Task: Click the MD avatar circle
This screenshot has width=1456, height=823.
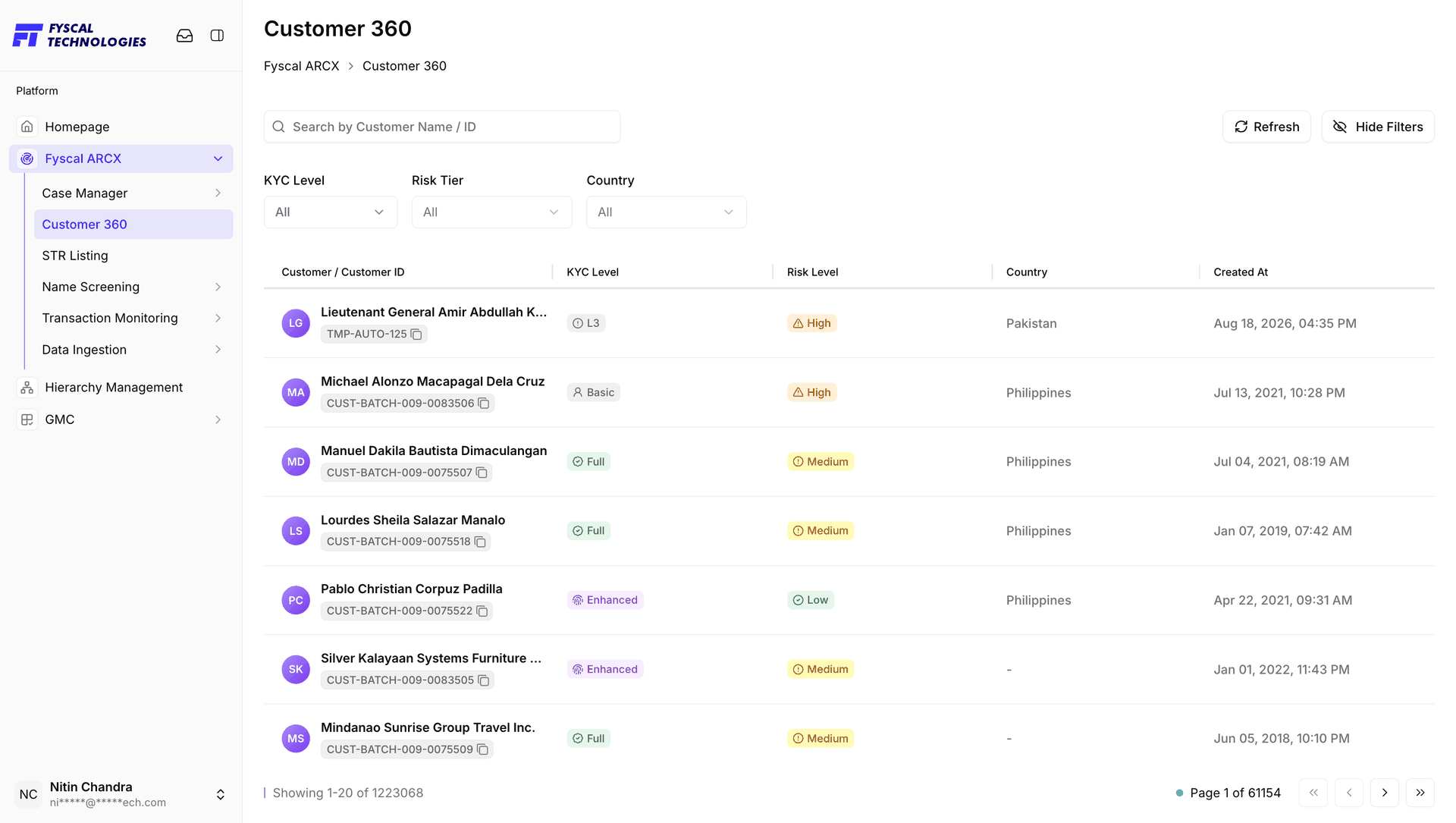Action: point(296,461)
